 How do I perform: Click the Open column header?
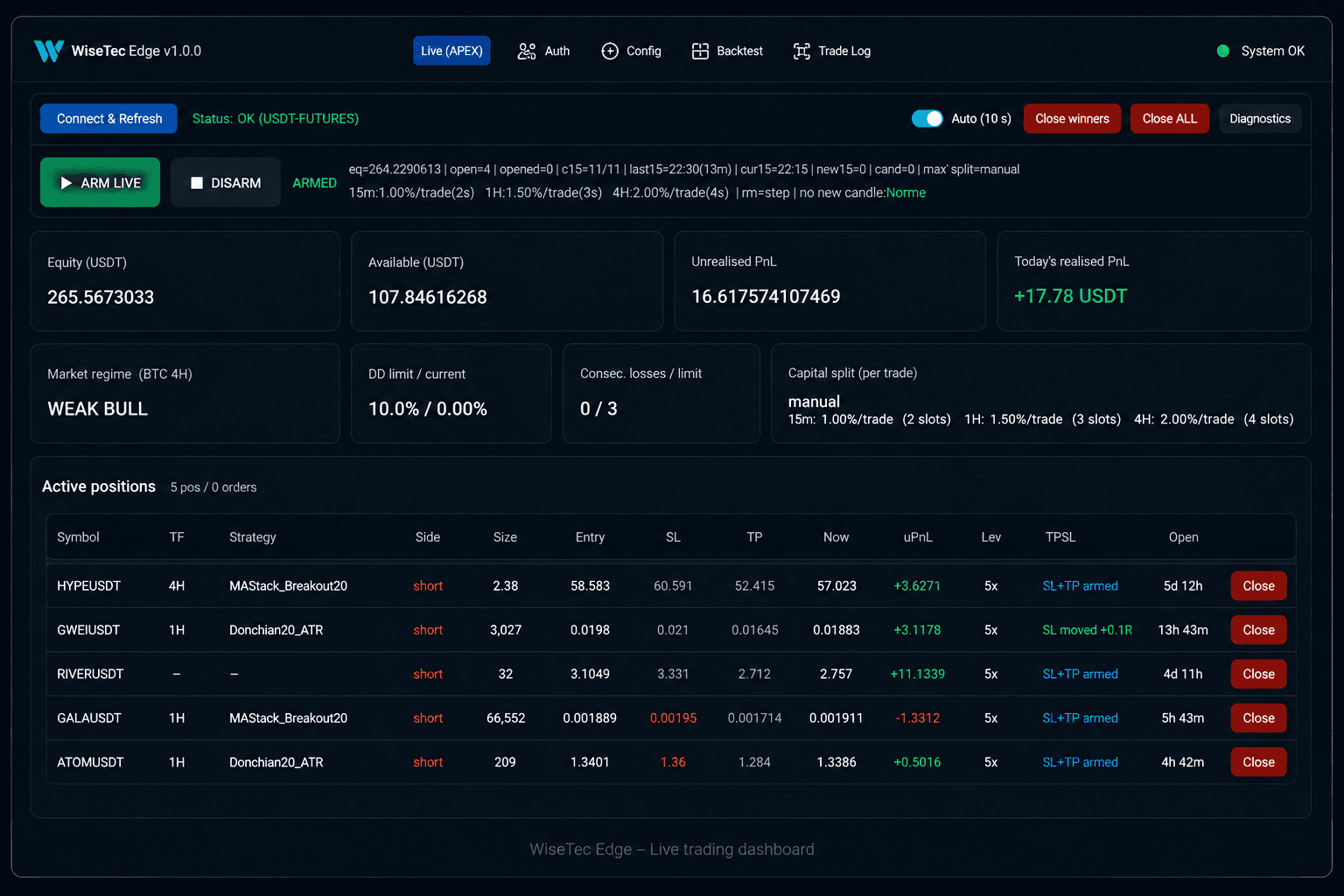pos(1183,537)
